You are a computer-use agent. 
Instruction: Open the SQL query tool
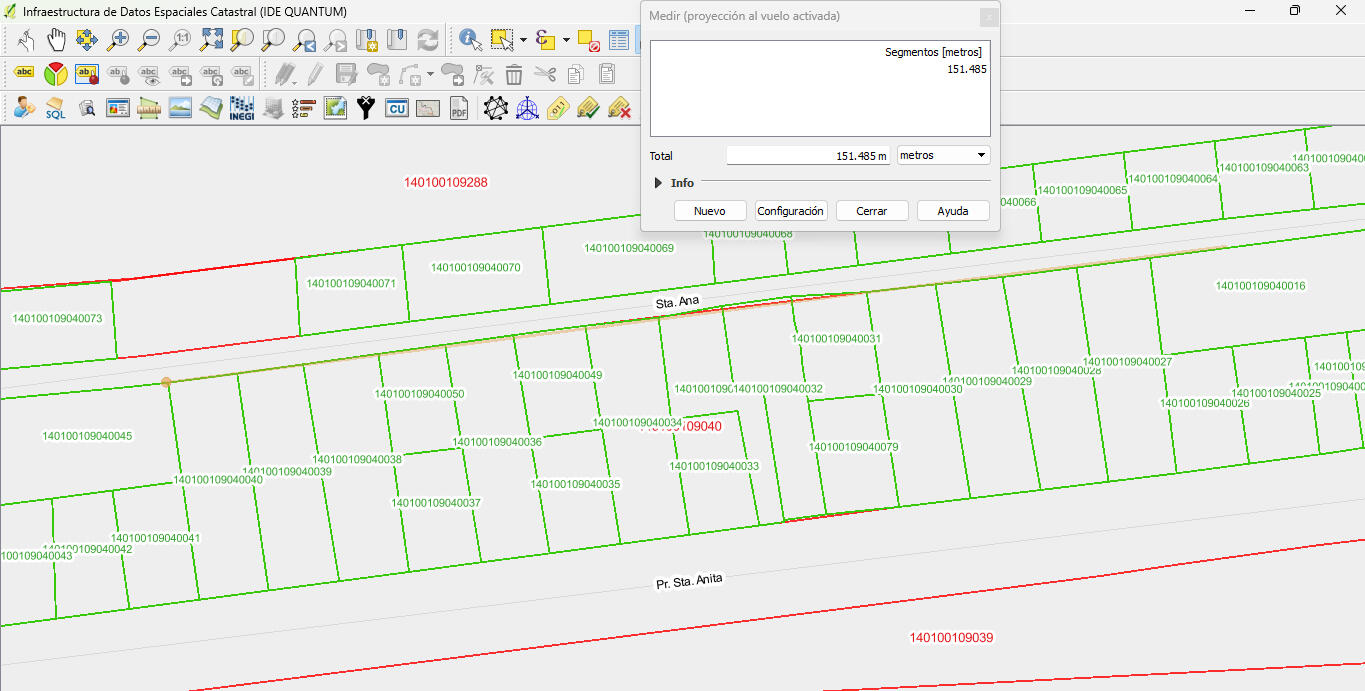click(x=55, y=108)
